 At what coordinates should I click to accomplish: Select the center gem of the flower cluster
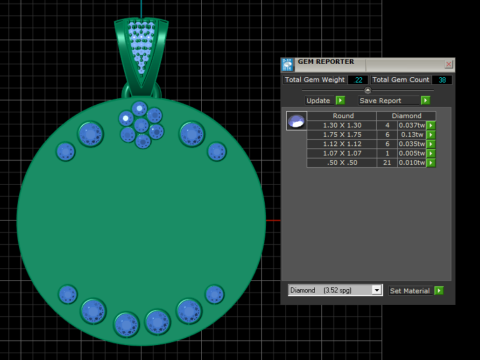(141, 126)
